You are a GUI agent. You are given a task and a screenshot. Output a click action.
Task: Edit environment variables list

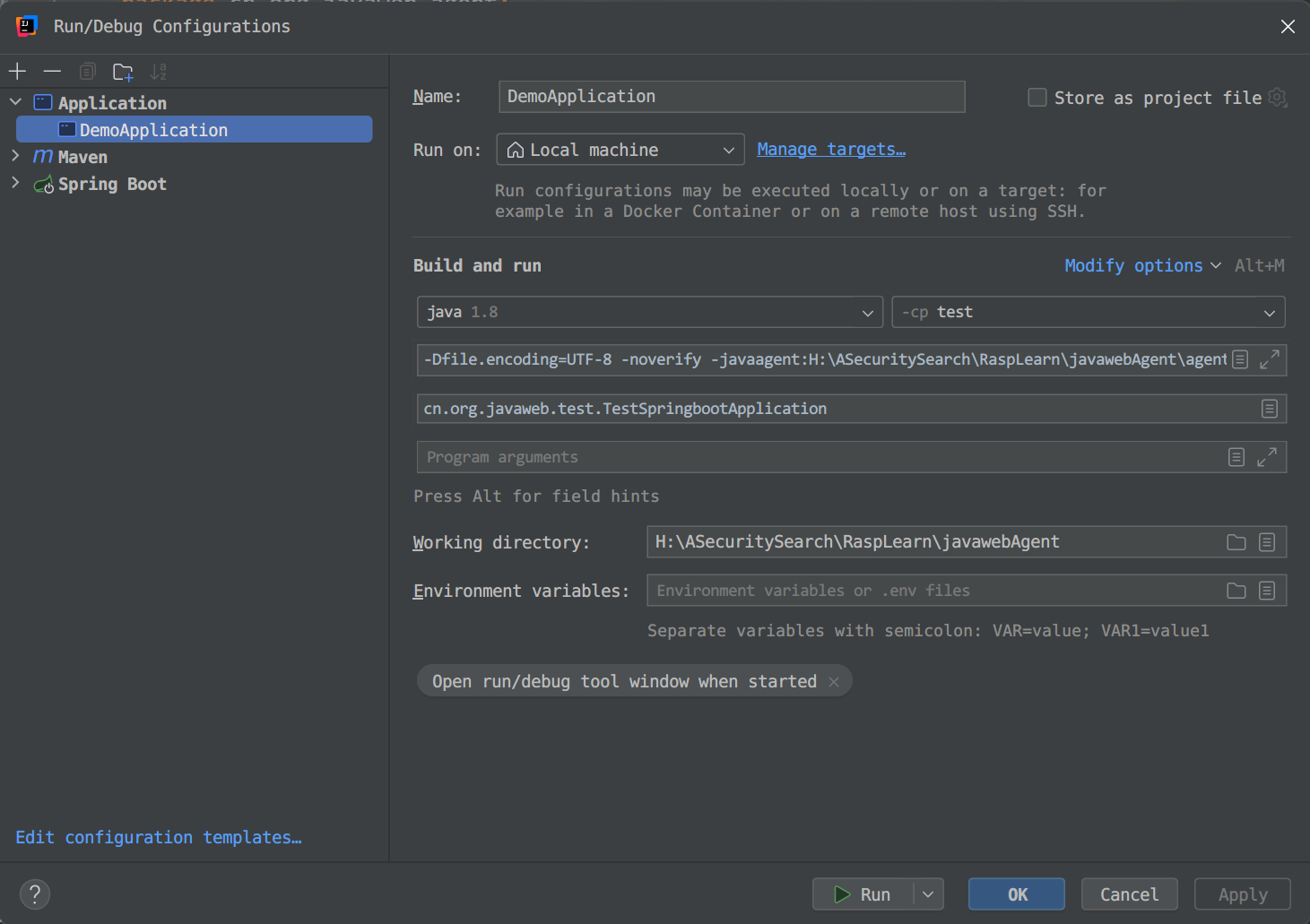1267,591
